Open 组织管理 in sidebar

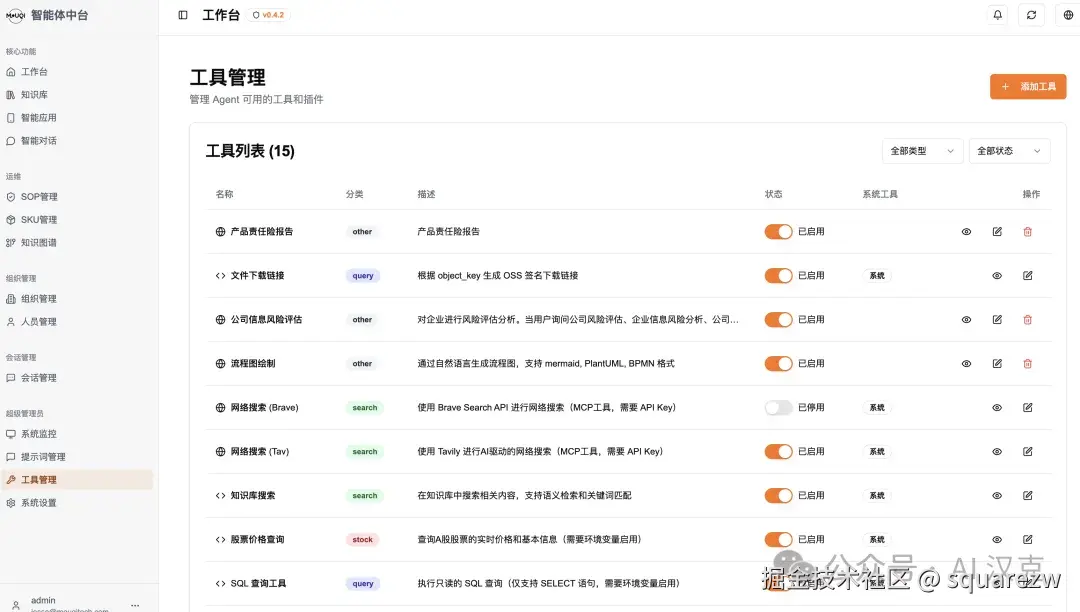[x=76, y=299]
